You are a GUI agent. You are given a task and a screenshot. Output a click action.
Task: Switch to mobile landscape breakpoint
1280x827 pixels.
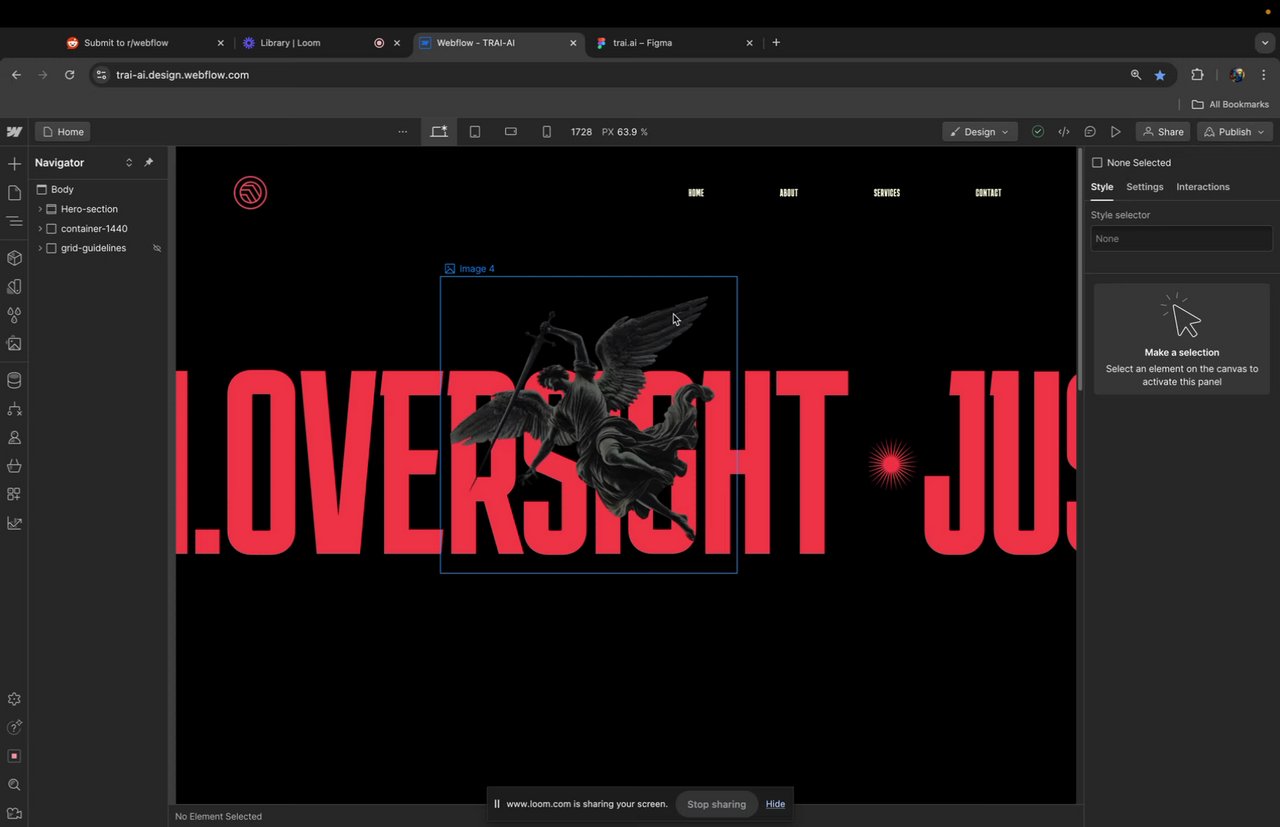(x=511, y=132)
